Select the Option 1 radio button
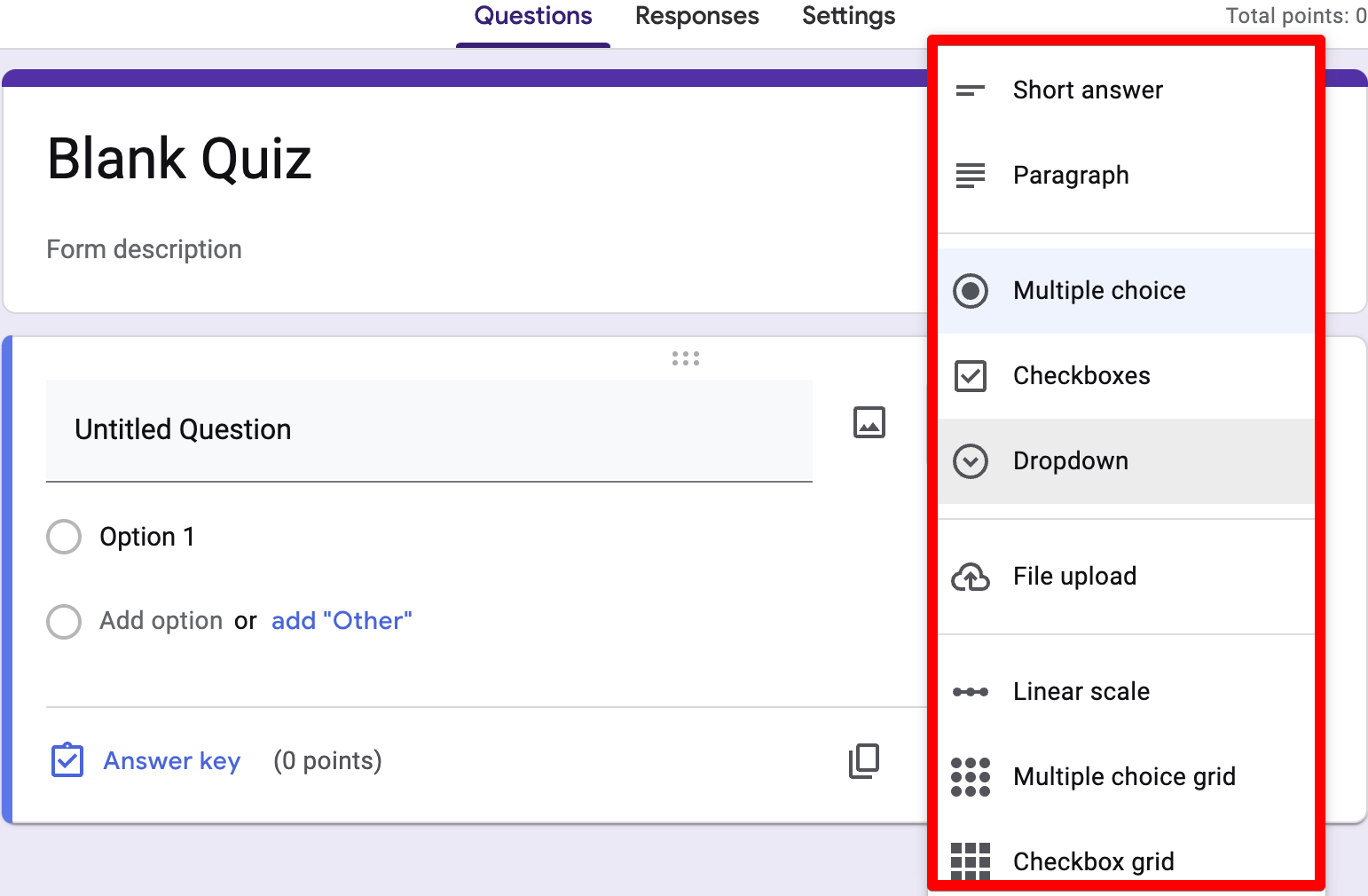The height and width of the screenshot is (896, 1368). [64, 537]
